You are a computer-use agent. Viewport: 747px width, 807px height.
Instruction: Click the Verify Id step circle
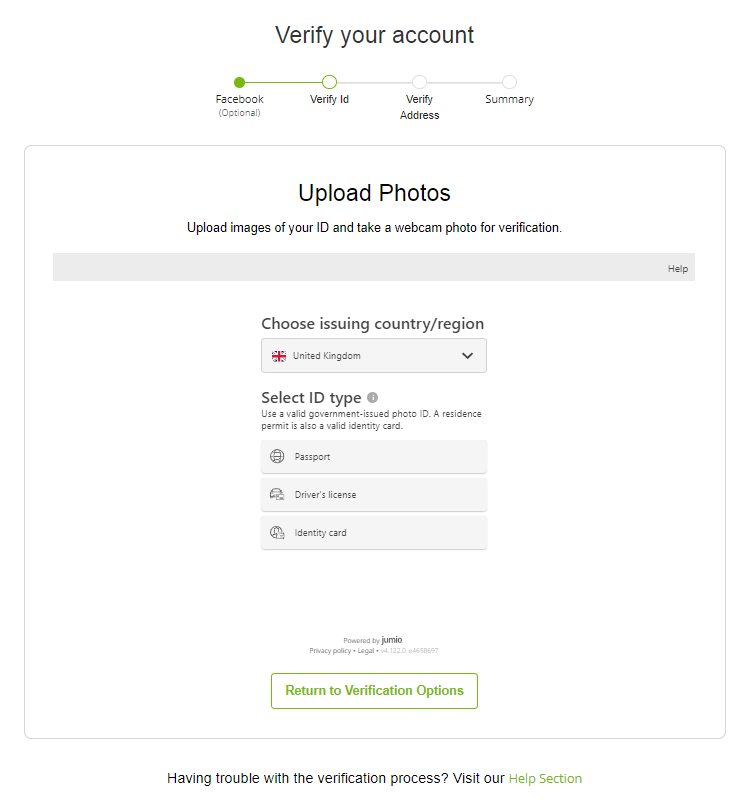coord(329,82)
